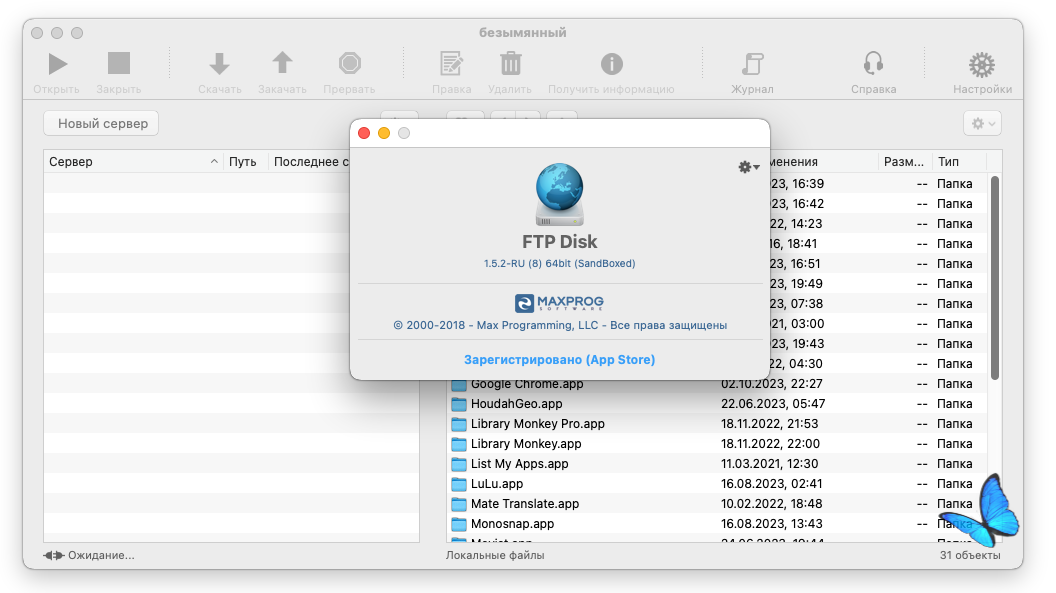
Task: Click the date 11.03.2021, 12:30
Action: tap(769, 464)
